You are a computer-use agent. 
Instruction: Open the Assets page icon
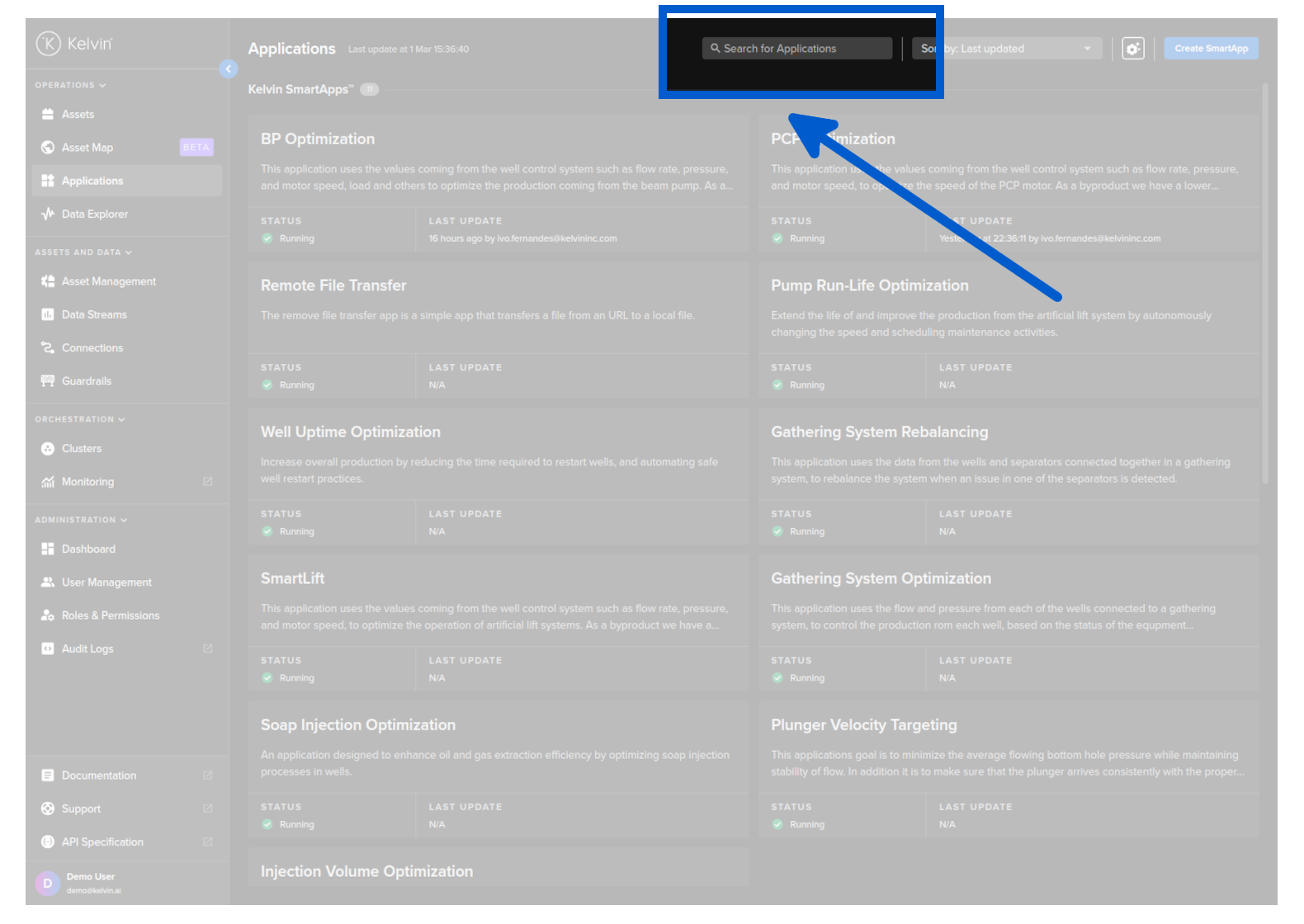pos(48,115)
